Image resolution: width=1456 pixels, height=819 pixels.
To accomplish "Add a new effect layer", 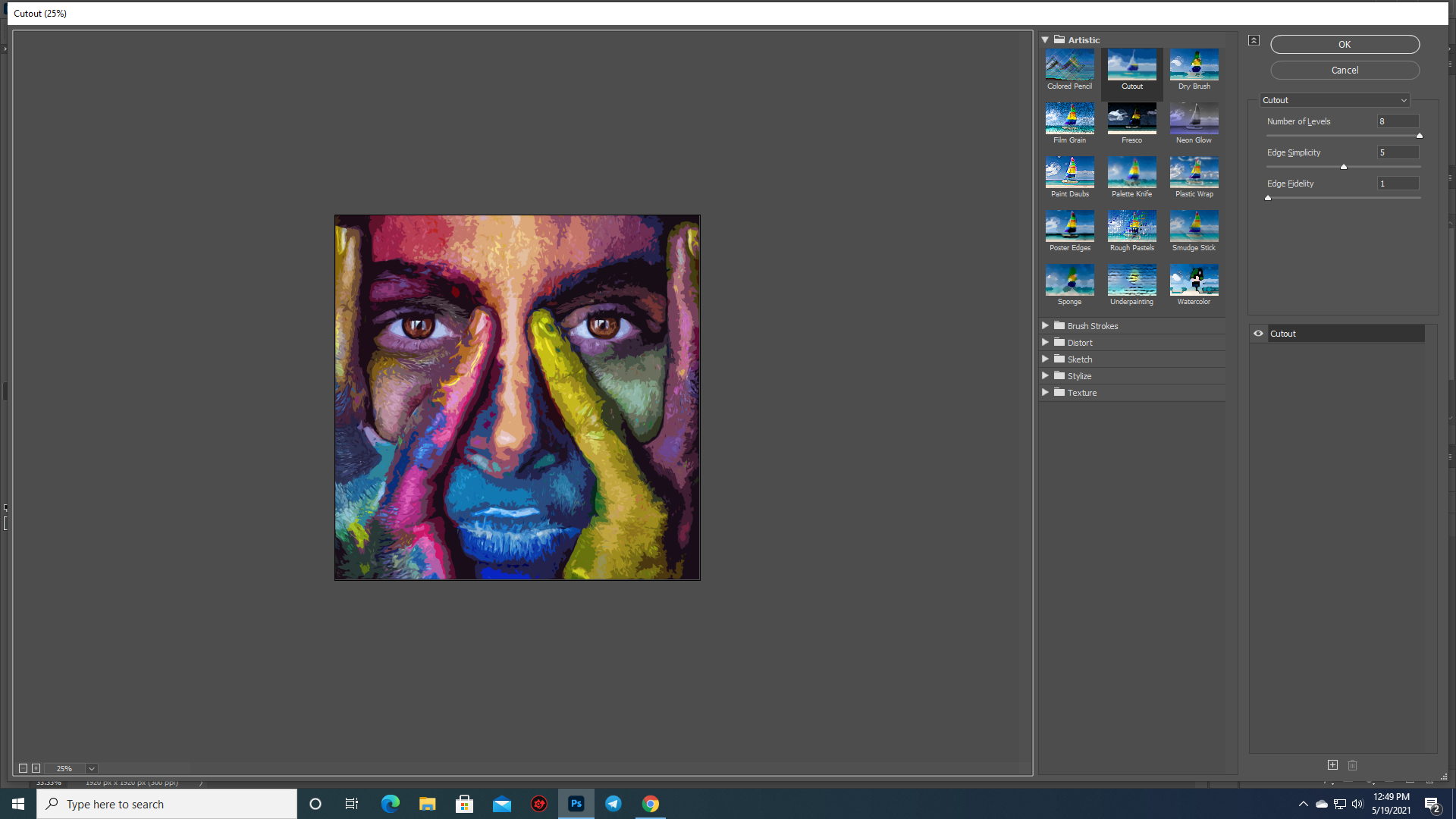I will [x=1332, y=765].
